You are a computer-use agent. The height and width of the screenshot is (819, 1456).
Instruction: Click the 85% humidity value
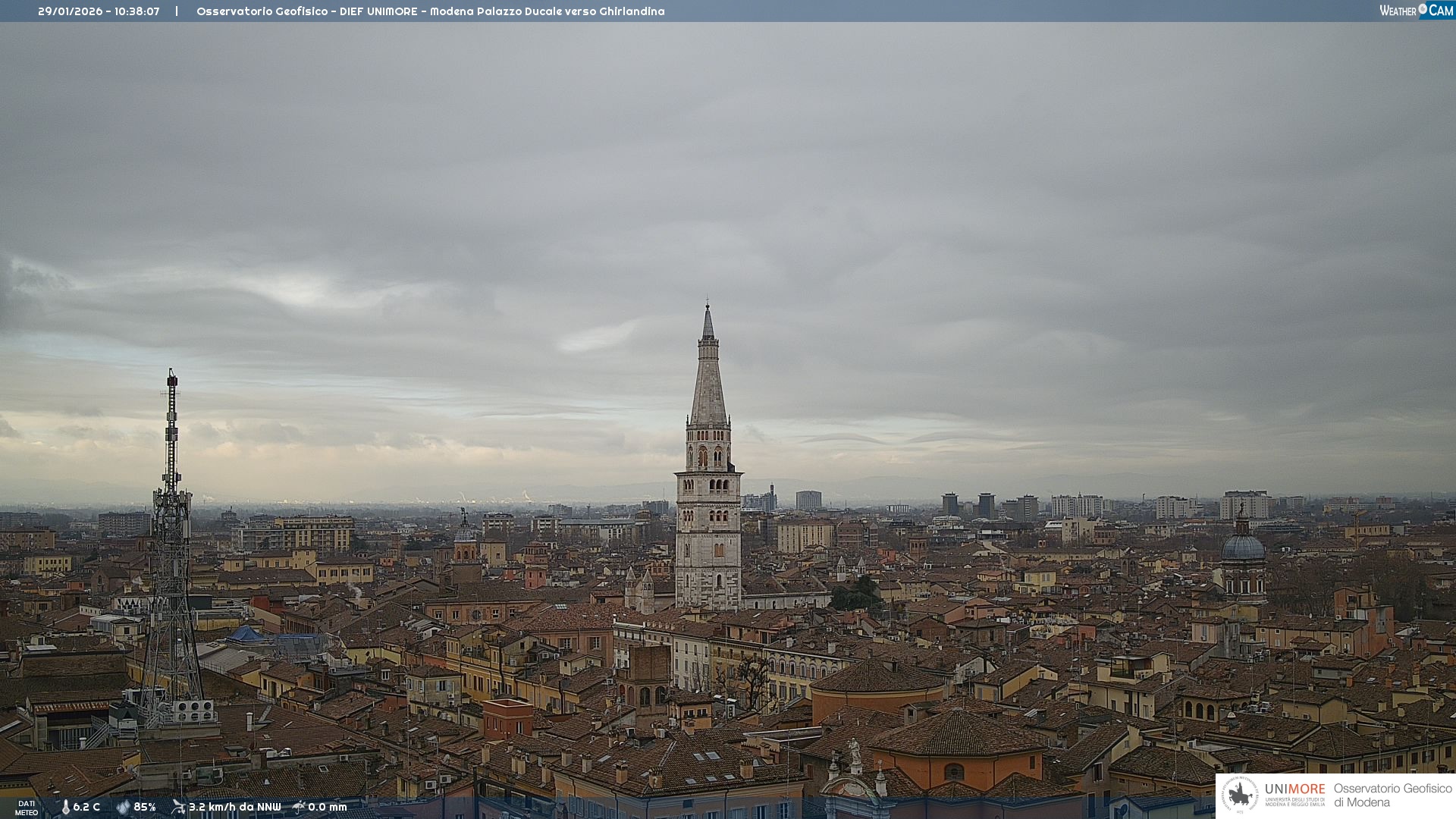tap(144, 807)
